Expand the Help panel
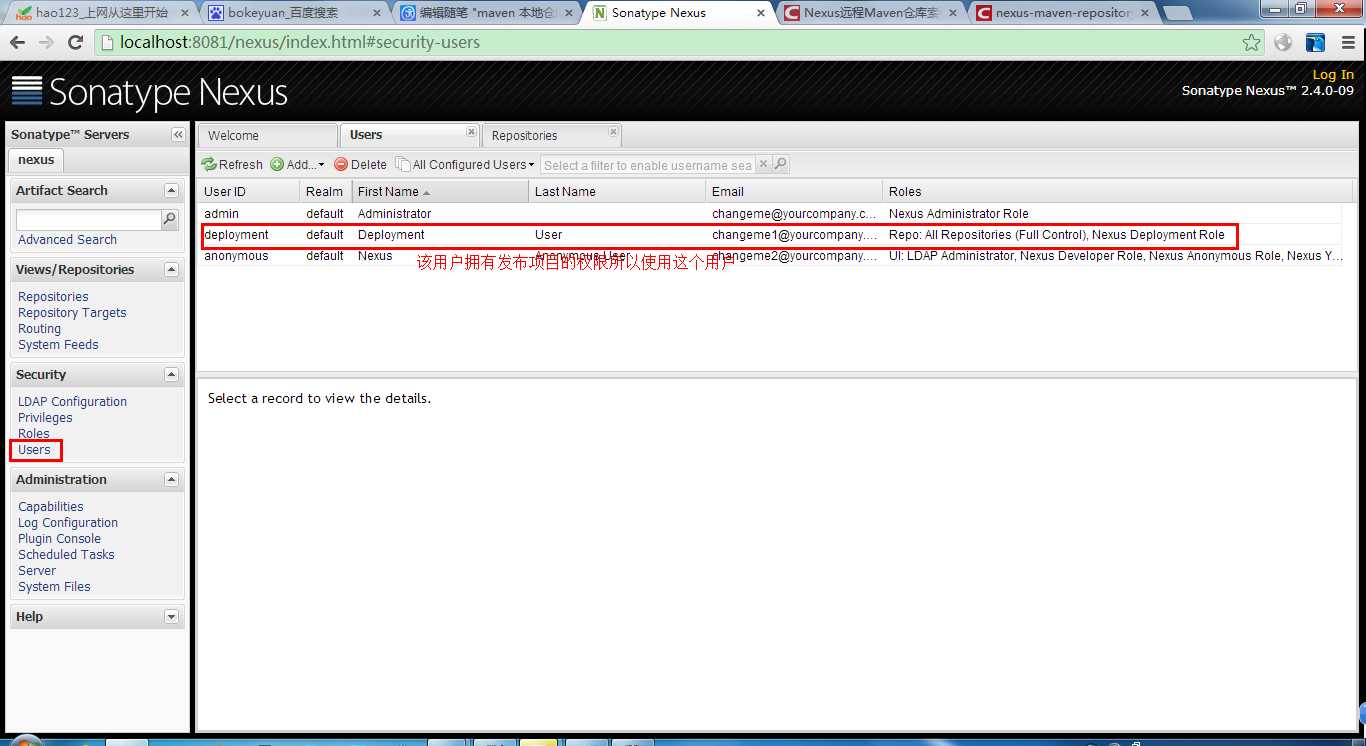 [171, 616]
